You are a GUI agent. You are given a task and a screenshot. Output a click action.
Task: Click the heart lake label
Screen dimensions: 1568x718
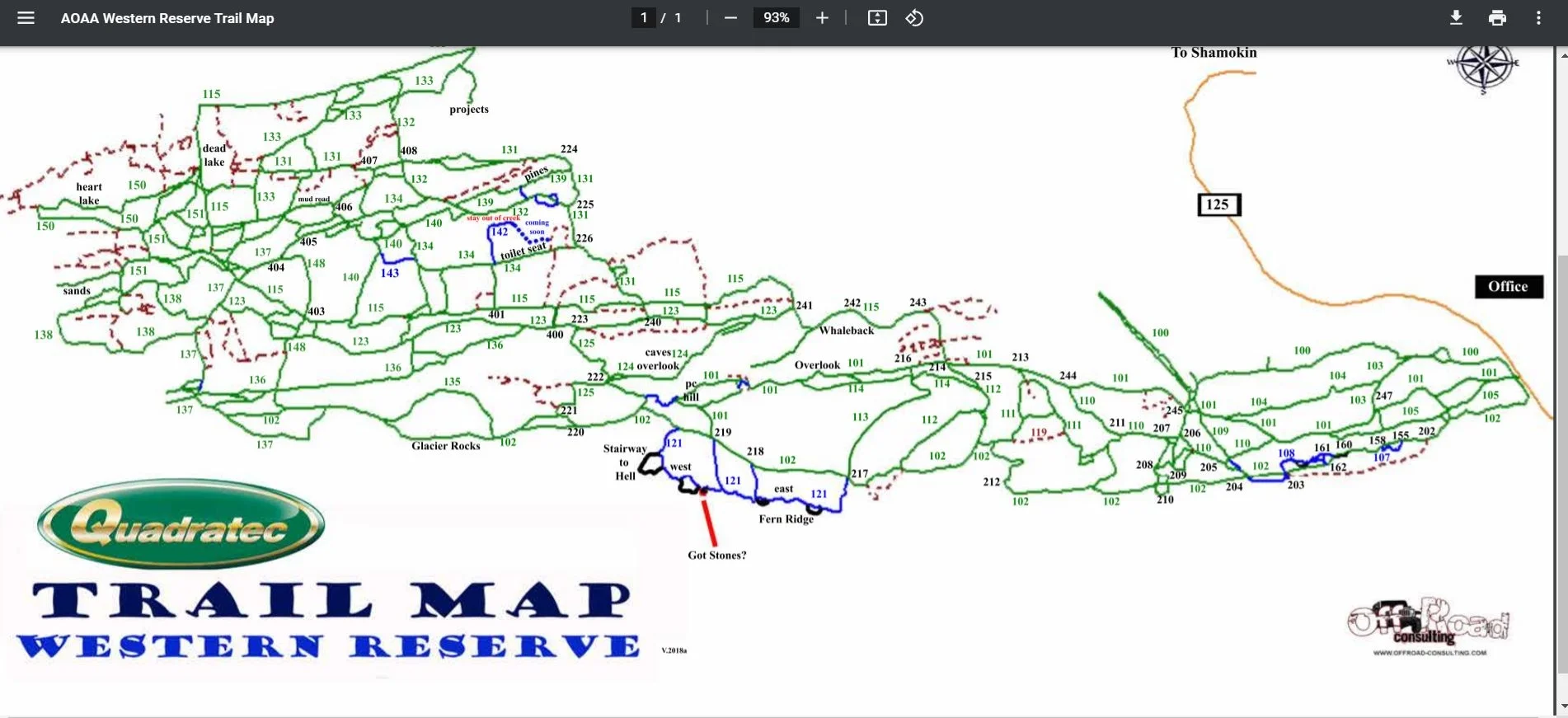[x=89, y=194]
